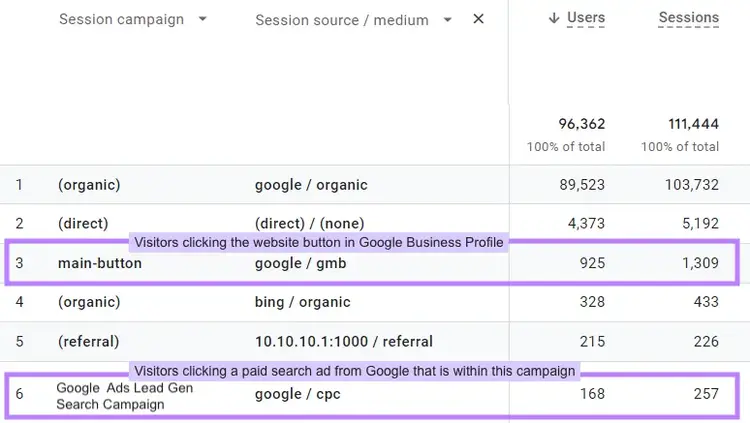
Task: Sort by the Users column header
Action: point(585,18)
